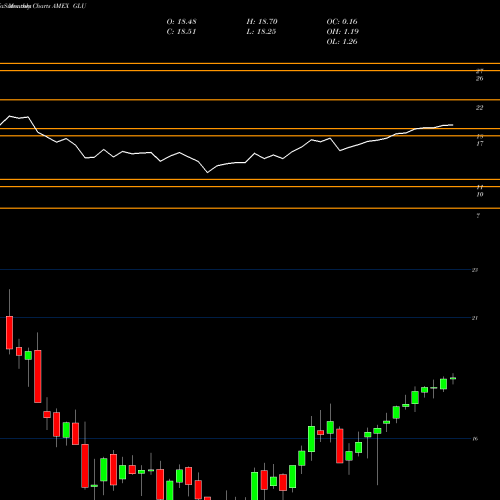Click the 'OH: 1.19' value
The image size is (500, 500).
[x=343, y=32]
